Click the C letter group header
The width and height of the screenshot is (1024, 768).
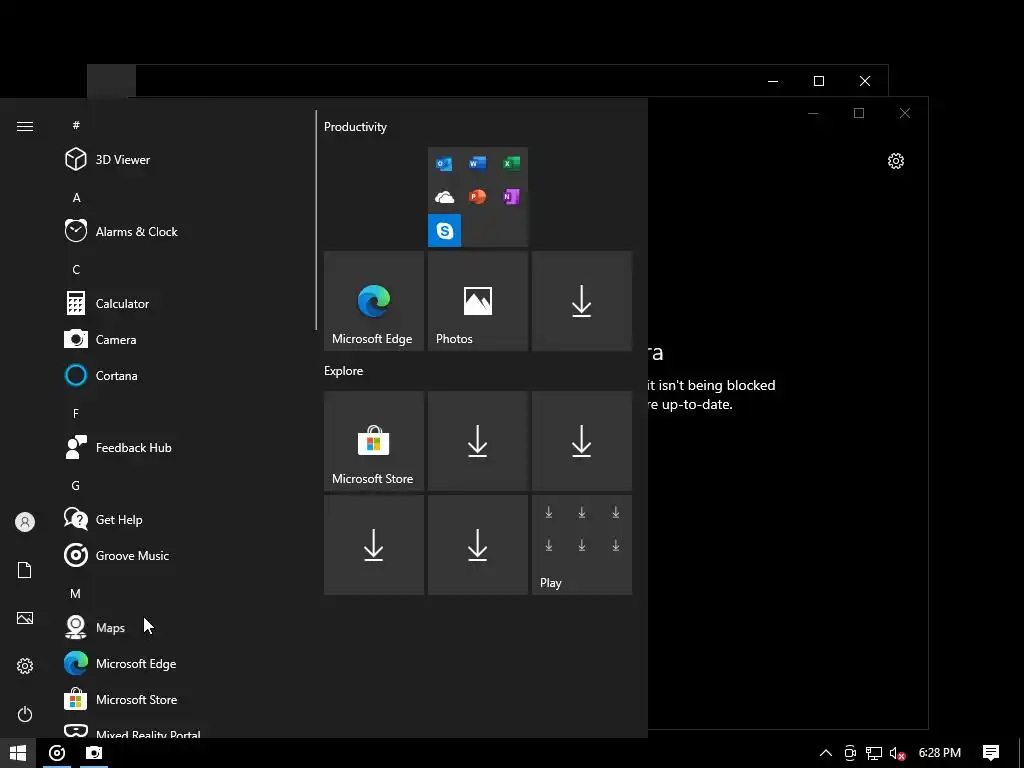(76, 269)
